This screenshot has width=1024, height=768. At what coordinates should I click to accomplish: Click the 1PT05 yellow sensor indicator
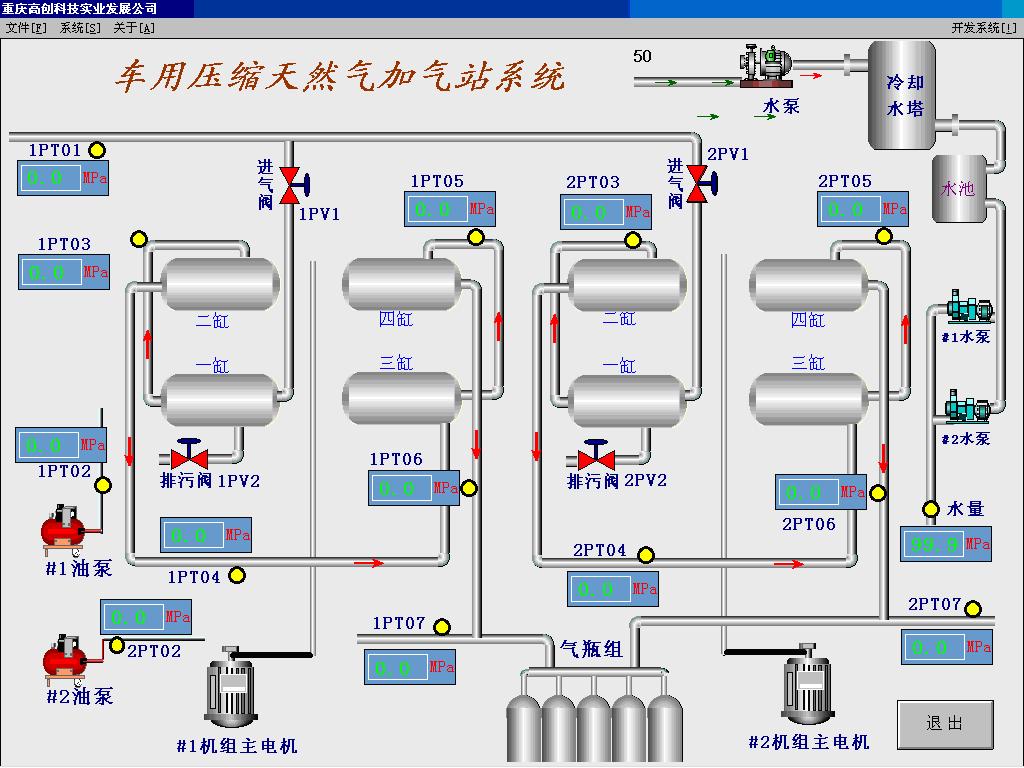476,237
